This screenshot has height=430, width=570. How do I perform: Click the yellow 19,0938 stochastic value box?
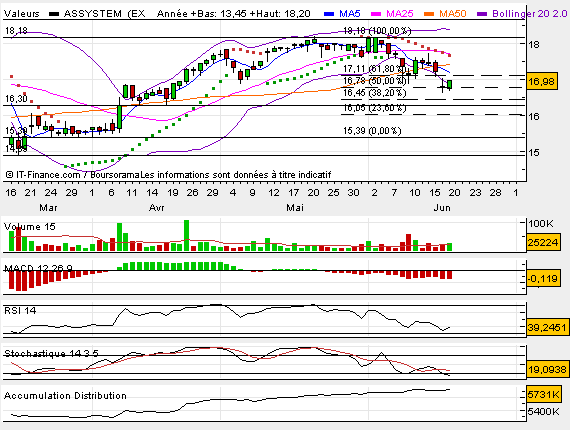547,370
